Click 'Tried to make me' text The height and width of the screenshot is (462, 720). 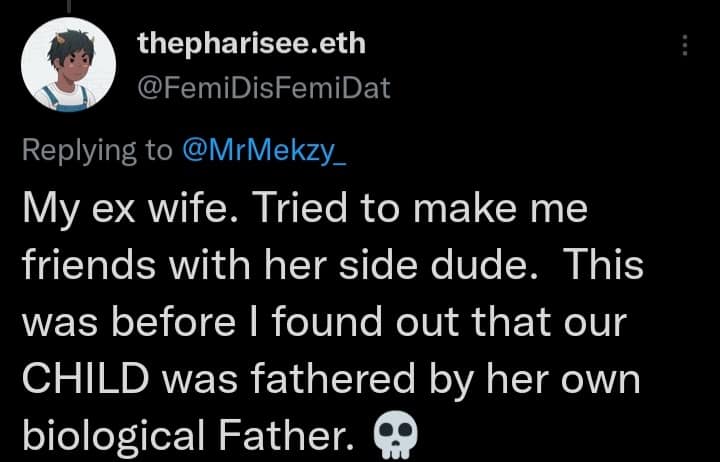420,208
